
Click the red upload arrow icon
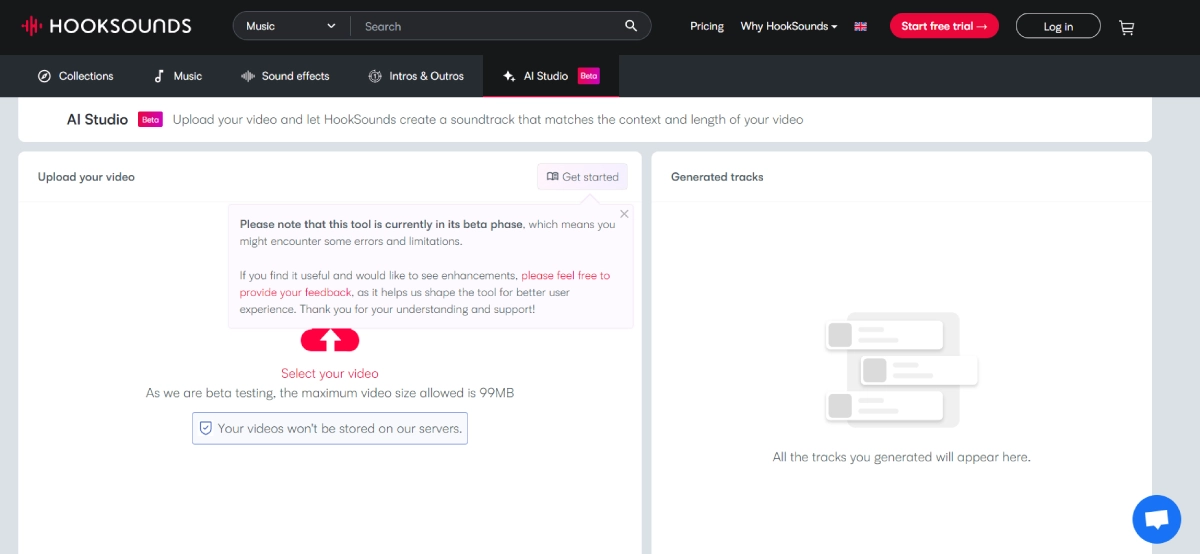coord(330,341)
